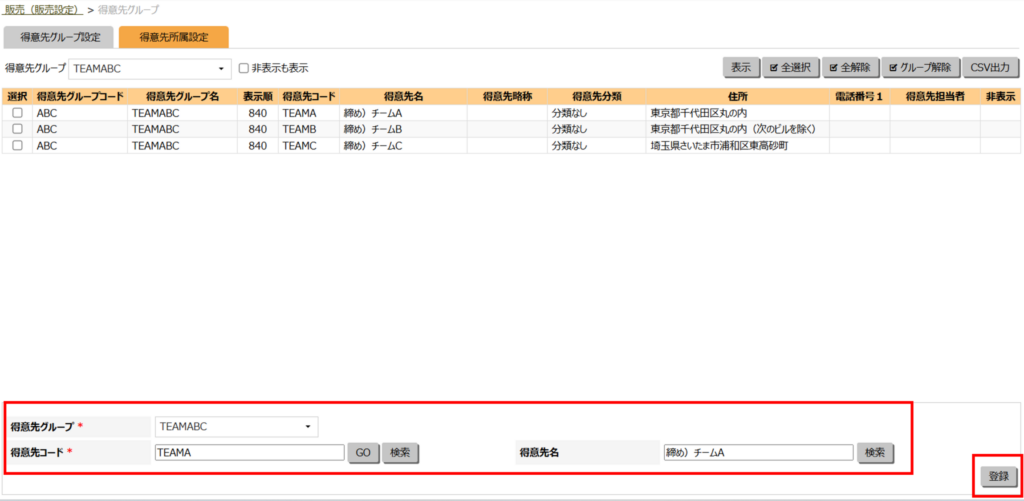Click the 全解除 deselect-all button

[x=849, y=68]
